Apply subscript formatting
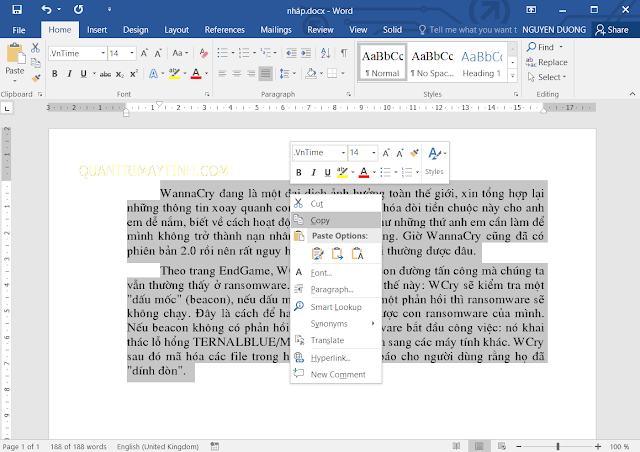This screenshot has height=452, width=640. (119, 74)
